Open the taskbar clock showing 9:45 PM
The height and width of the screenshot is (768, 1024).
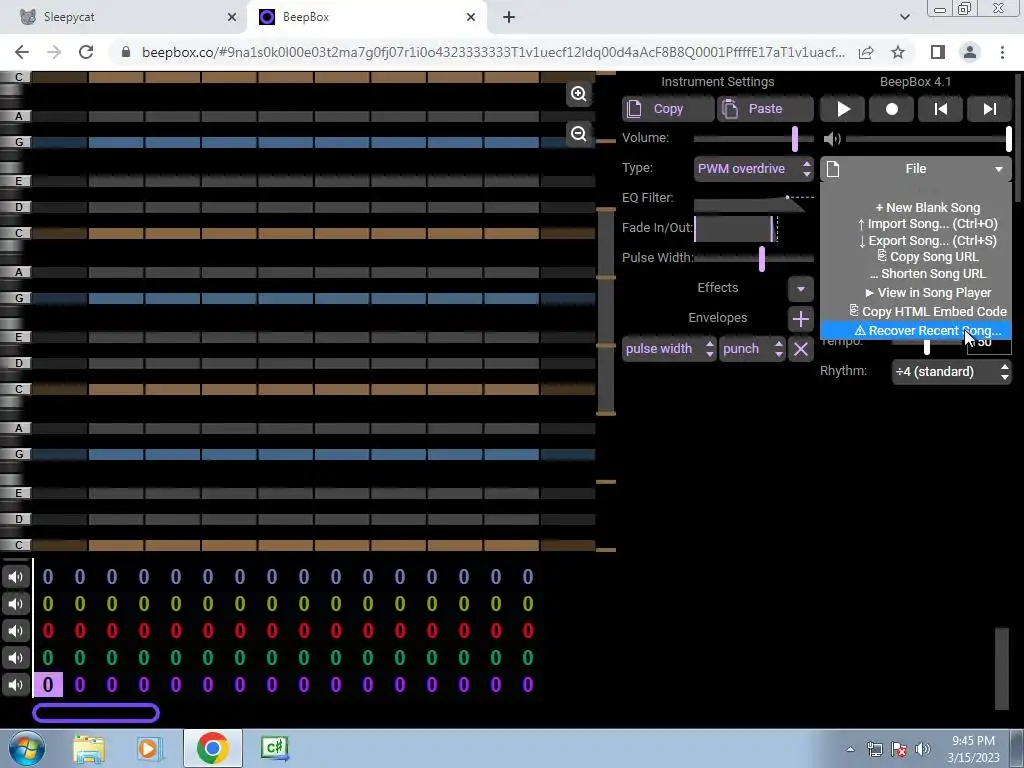pyautogui.click(x=973, y=749)
